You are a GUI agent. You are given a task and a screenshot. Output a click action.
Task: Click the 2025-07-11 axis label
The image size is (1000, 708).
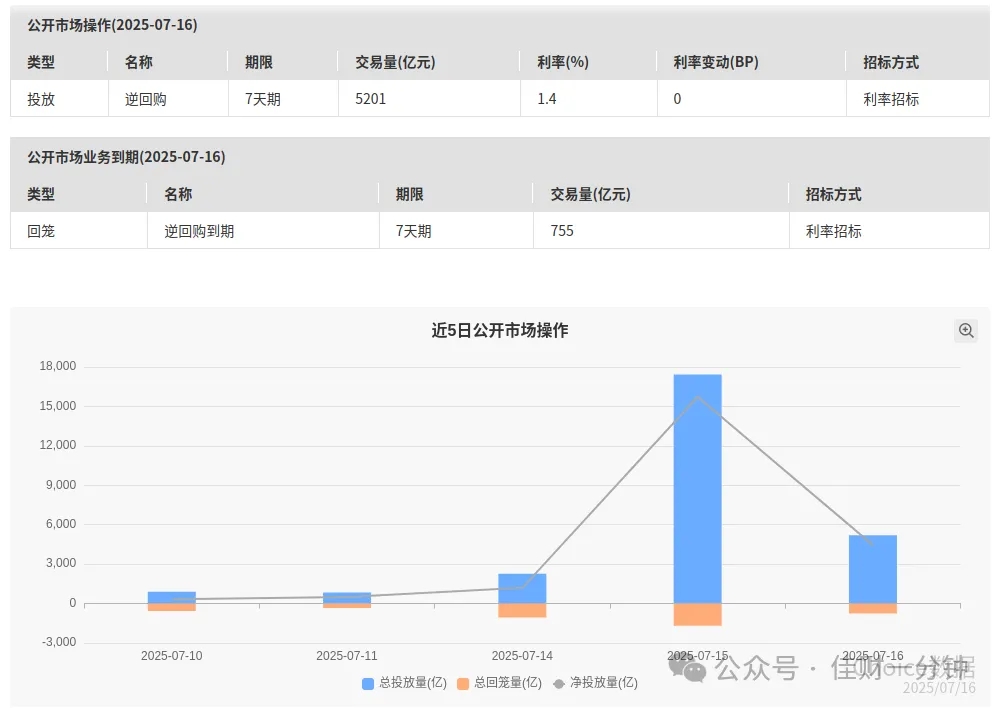click(x=347, y=656)
